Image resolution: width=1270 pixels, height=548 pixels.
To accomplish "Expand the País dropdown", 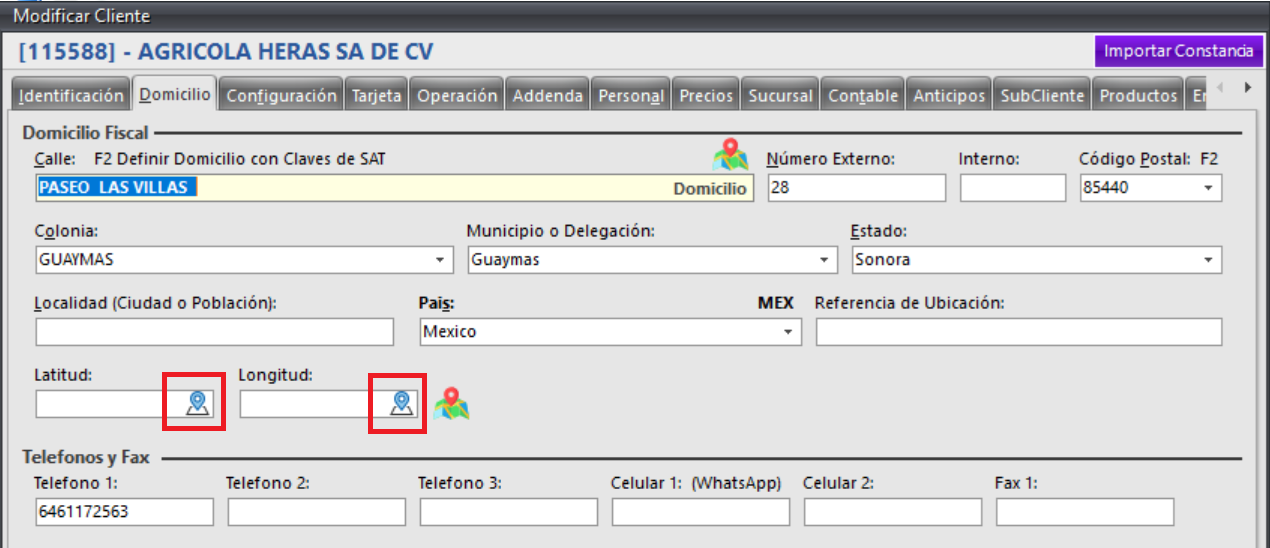I will [x=788, y=332].
